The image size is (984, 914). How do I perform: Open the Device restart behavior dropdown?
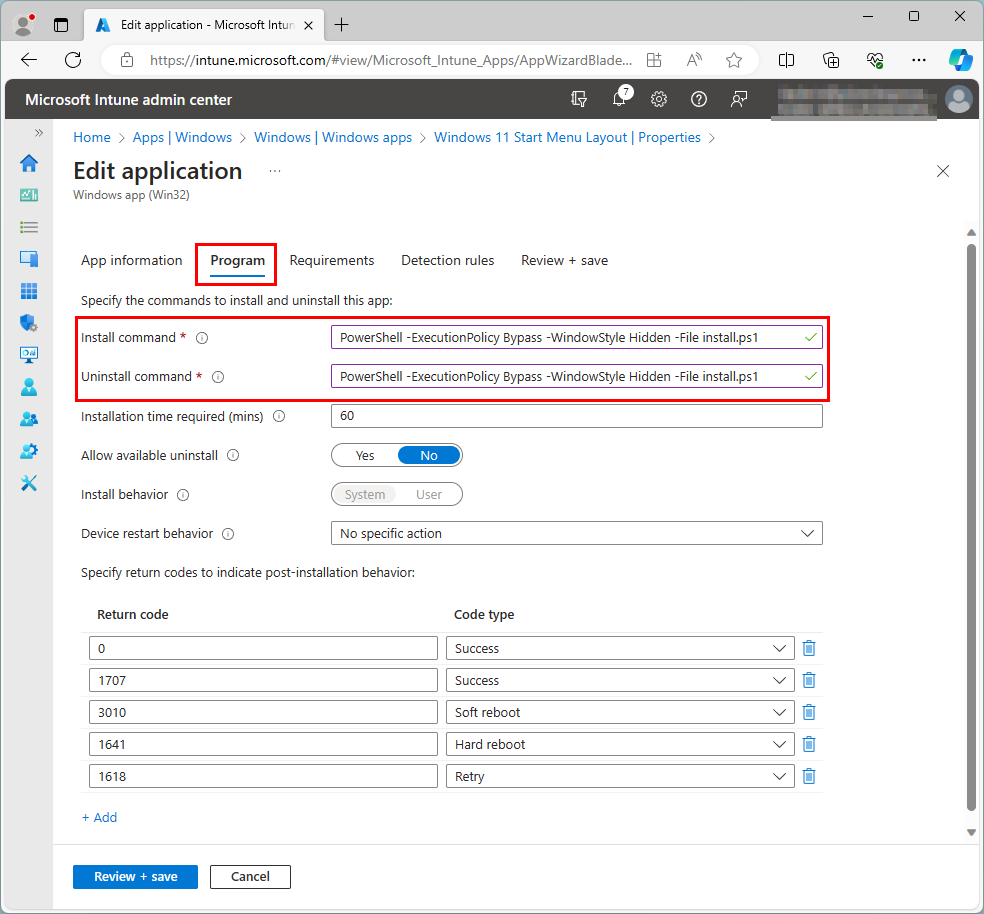pyautogui.click(x=576, y=533)
